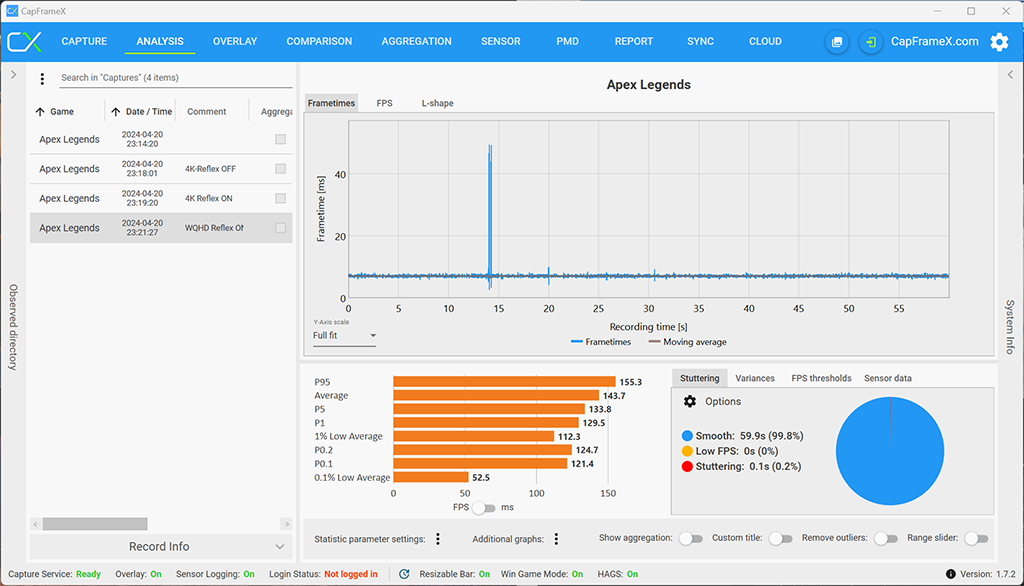1024x586 pixels.
Task: Enable Custom title toggle
Action: coord(780,538)
